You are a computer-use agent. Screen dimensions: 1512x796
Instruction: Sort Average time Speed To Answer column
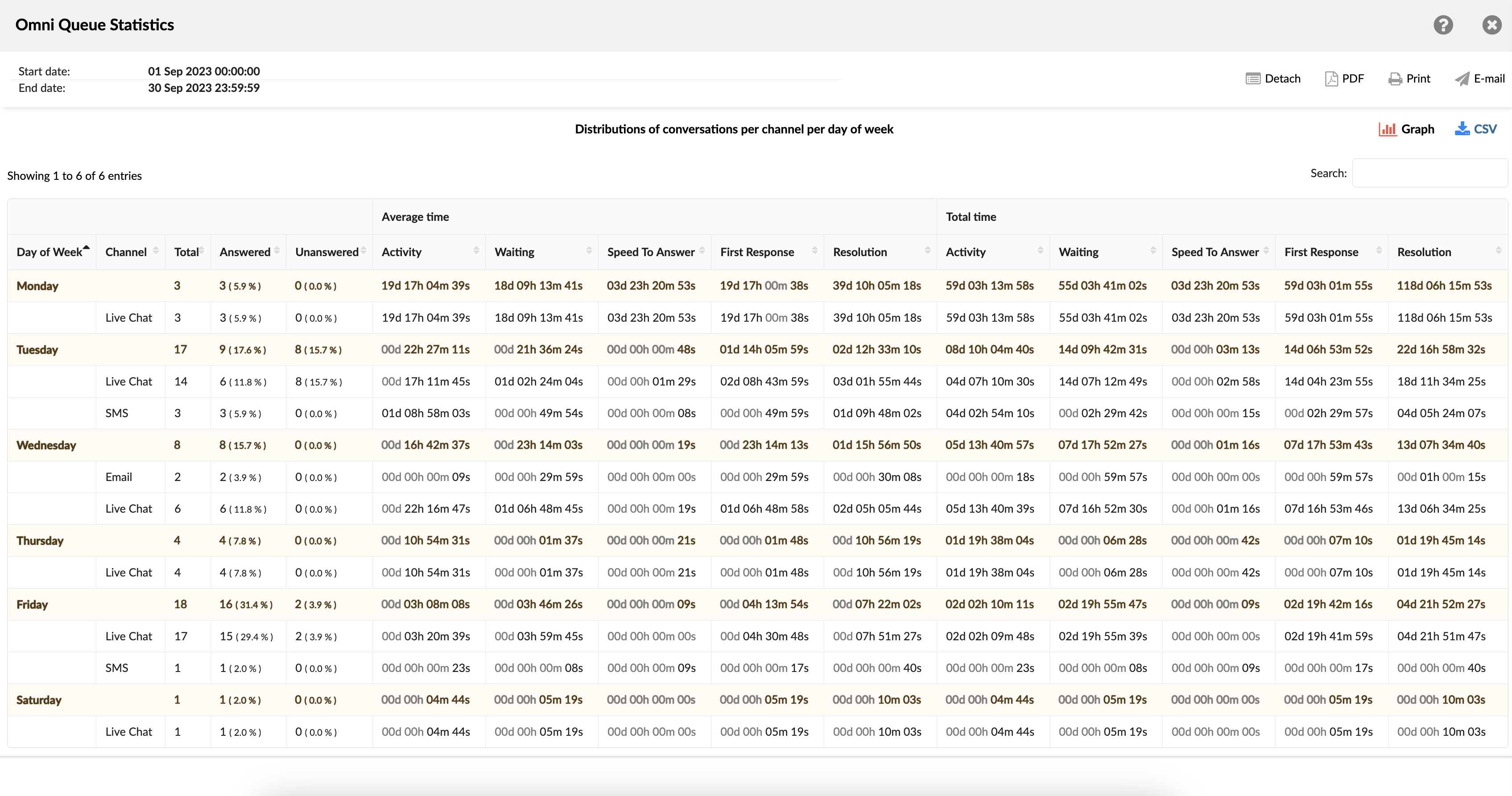[654, 252]
